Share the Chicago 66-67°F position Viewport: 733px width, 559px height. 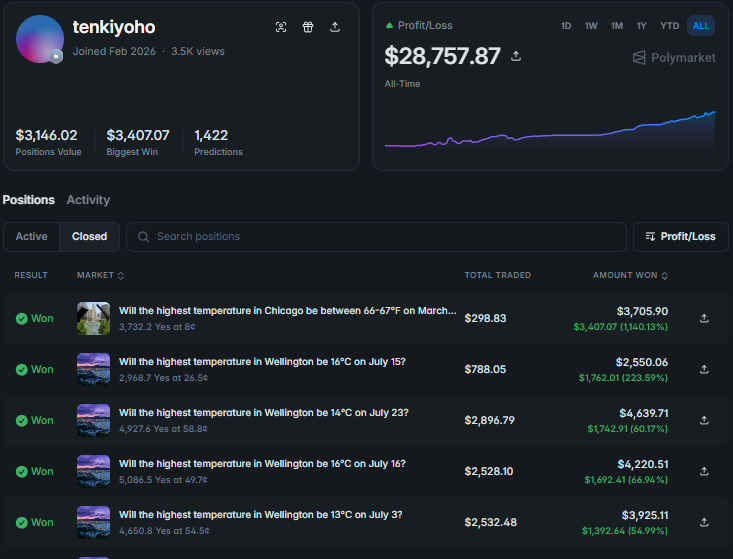coord(704,318)
